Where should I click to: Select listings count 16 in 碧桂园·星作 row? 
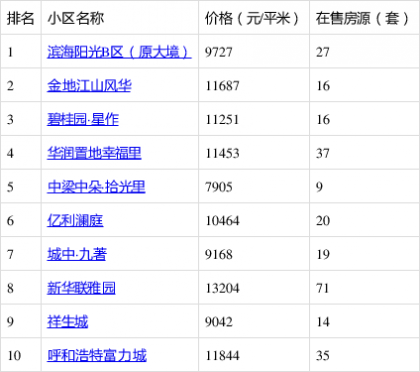323,120
